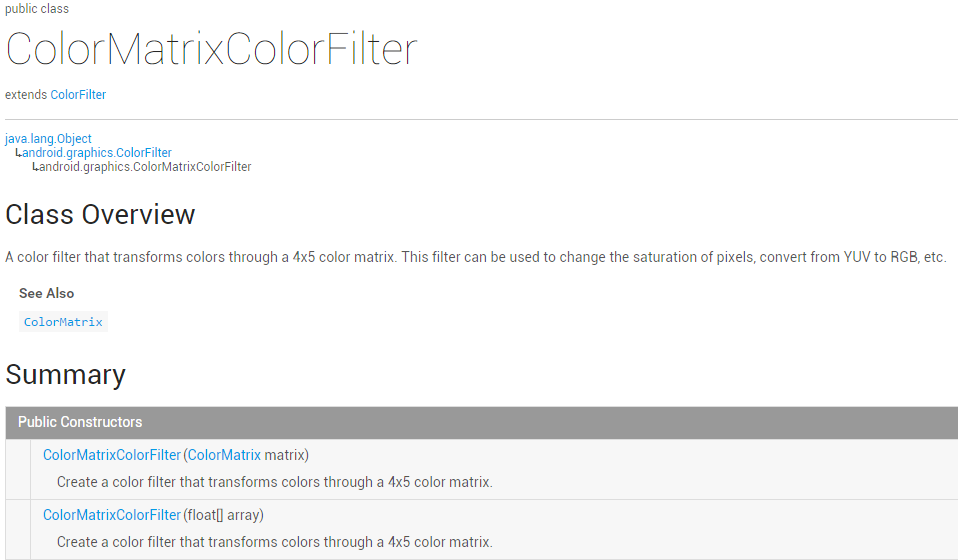Click the description under the ColorMatrix matrix constructor

coord(274,482)
